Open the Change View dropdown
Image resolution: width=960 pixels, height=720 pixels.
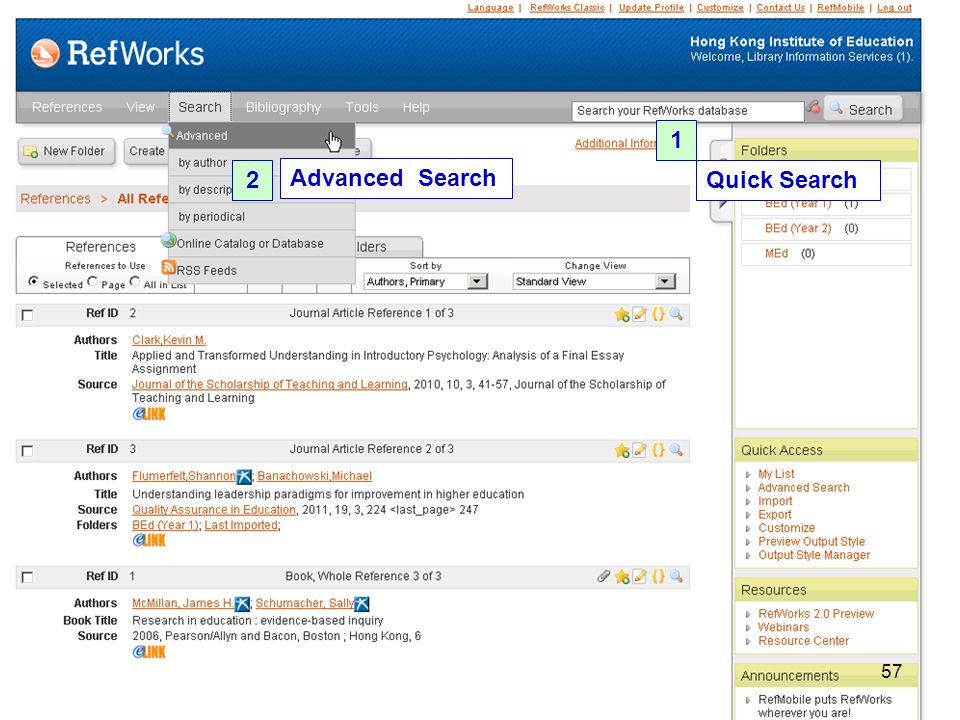point(594,282)
